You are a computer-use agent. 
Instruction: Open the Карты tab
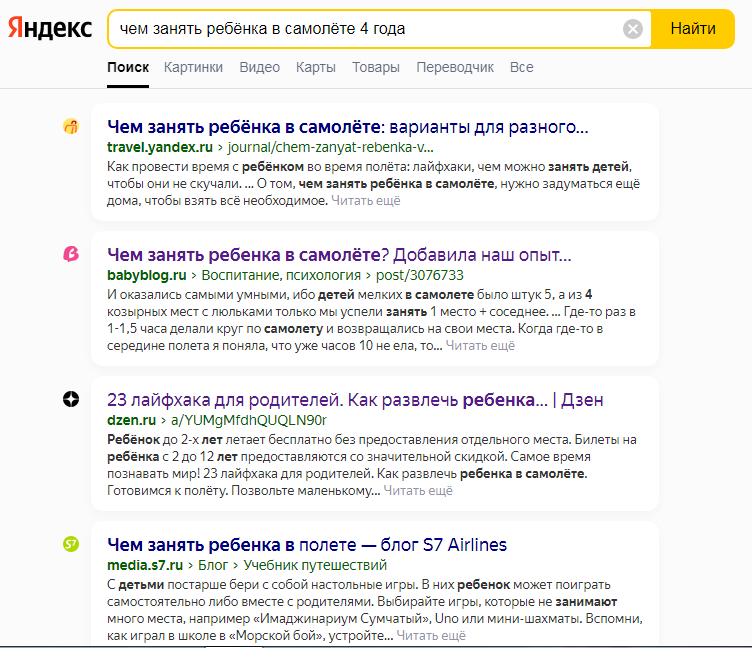[x=316, y=67]
